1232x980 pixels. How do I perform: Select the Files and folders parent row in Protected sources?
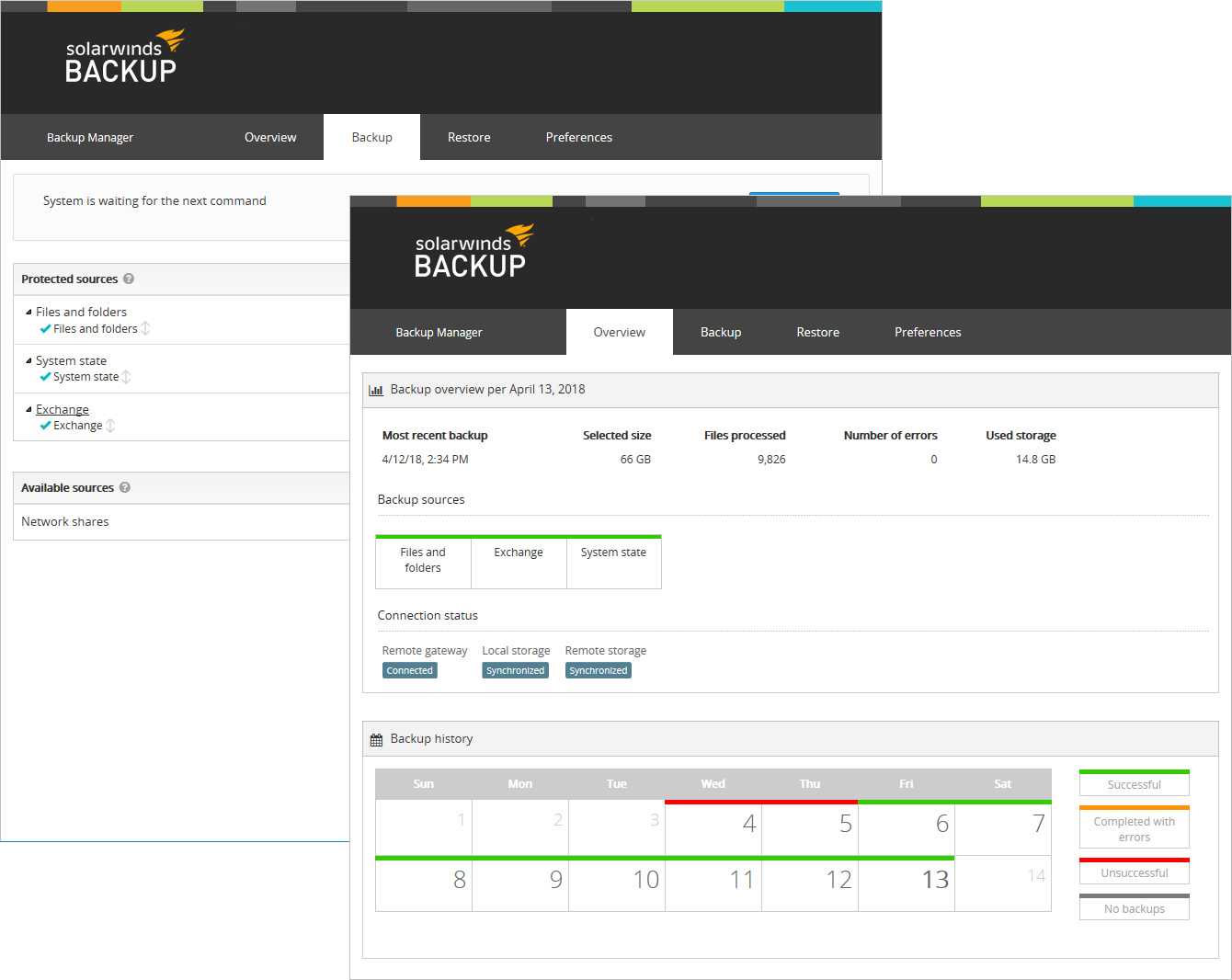[81, 312]
